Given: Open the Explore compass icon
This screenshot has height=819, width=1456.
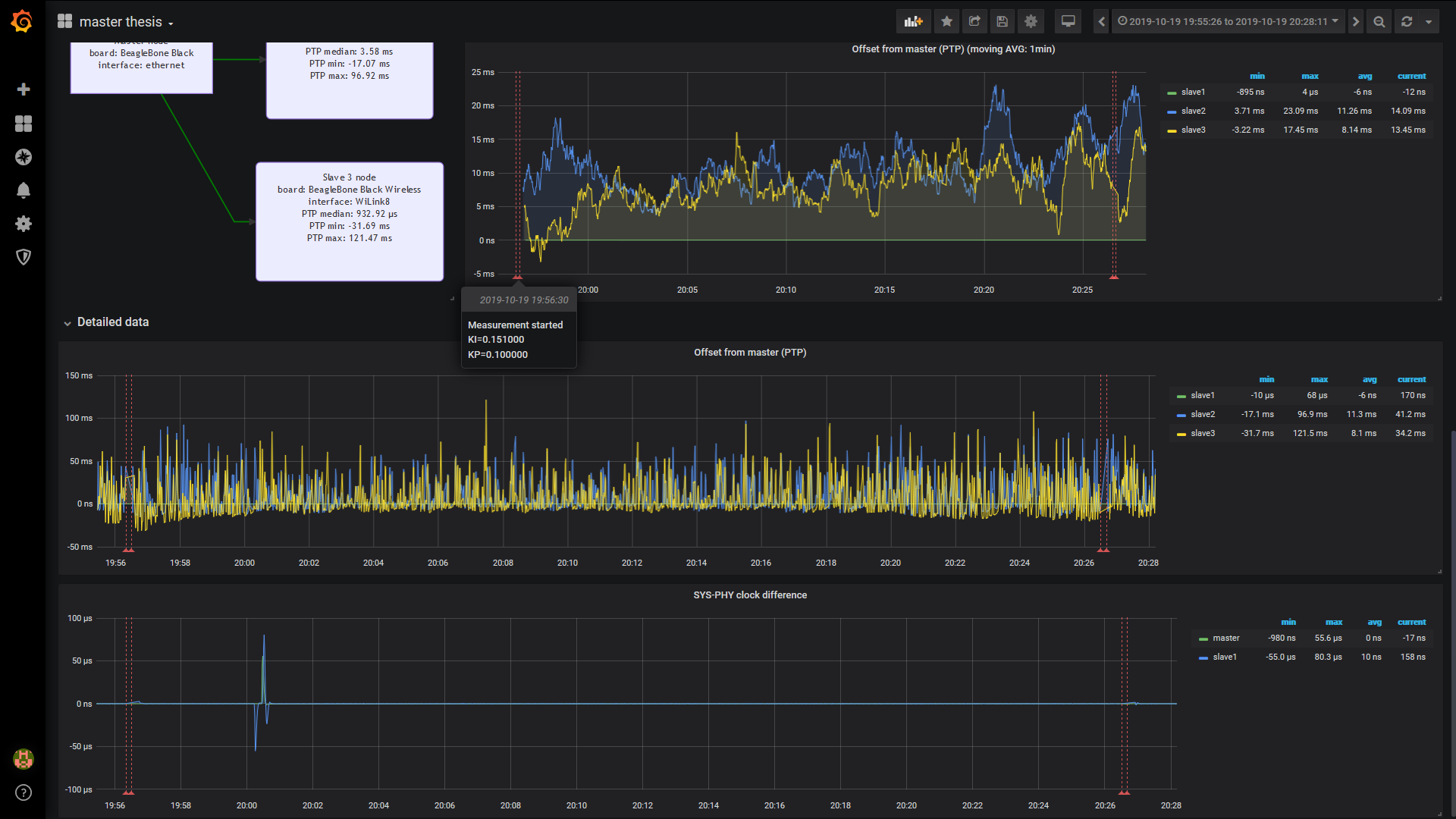Looking at the screenshot, I should click(x=24, y=157).
